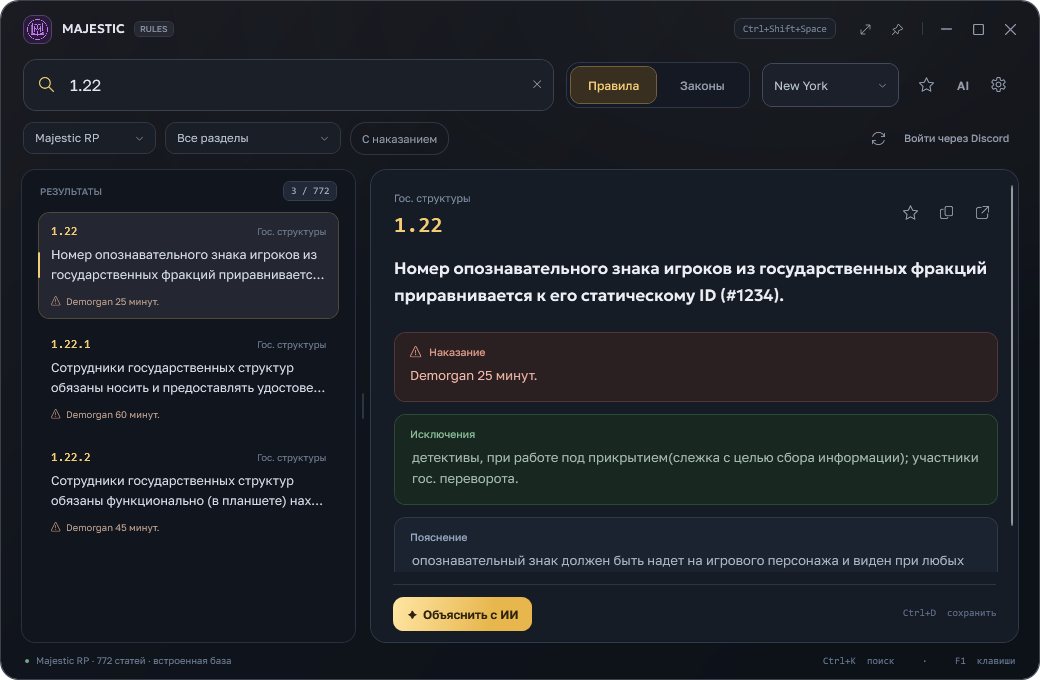The height and width of the screenshot is (680, 1040).
Task: Open favorites via the star icon in the toolbar
Action: [x=927, y=85]
